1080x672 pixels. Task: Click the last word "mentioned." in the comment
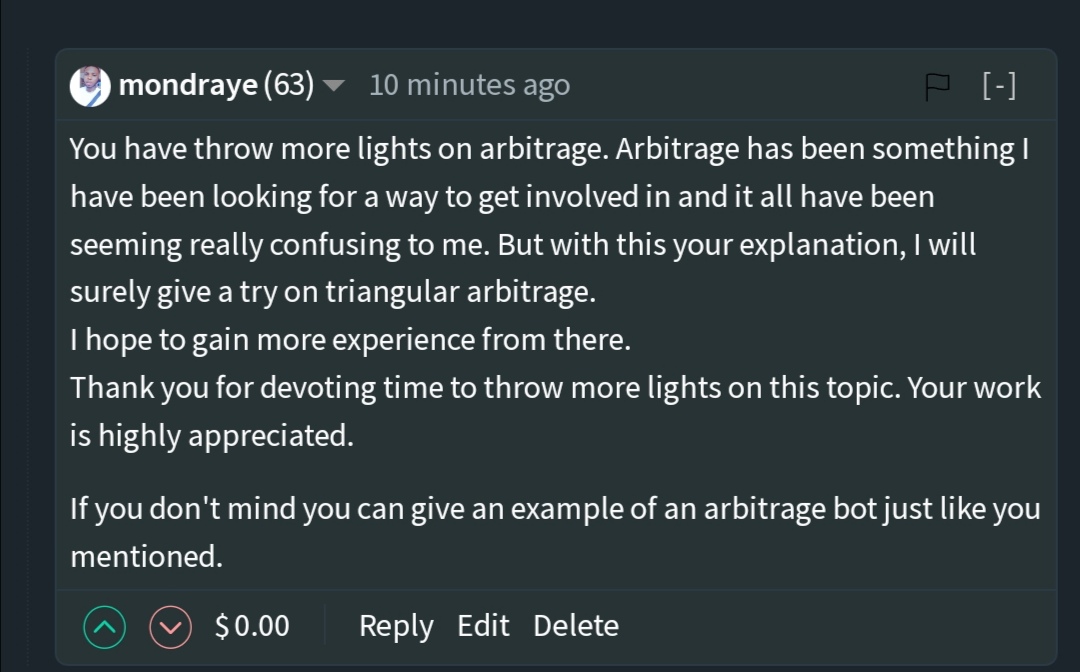click(146, 557)
